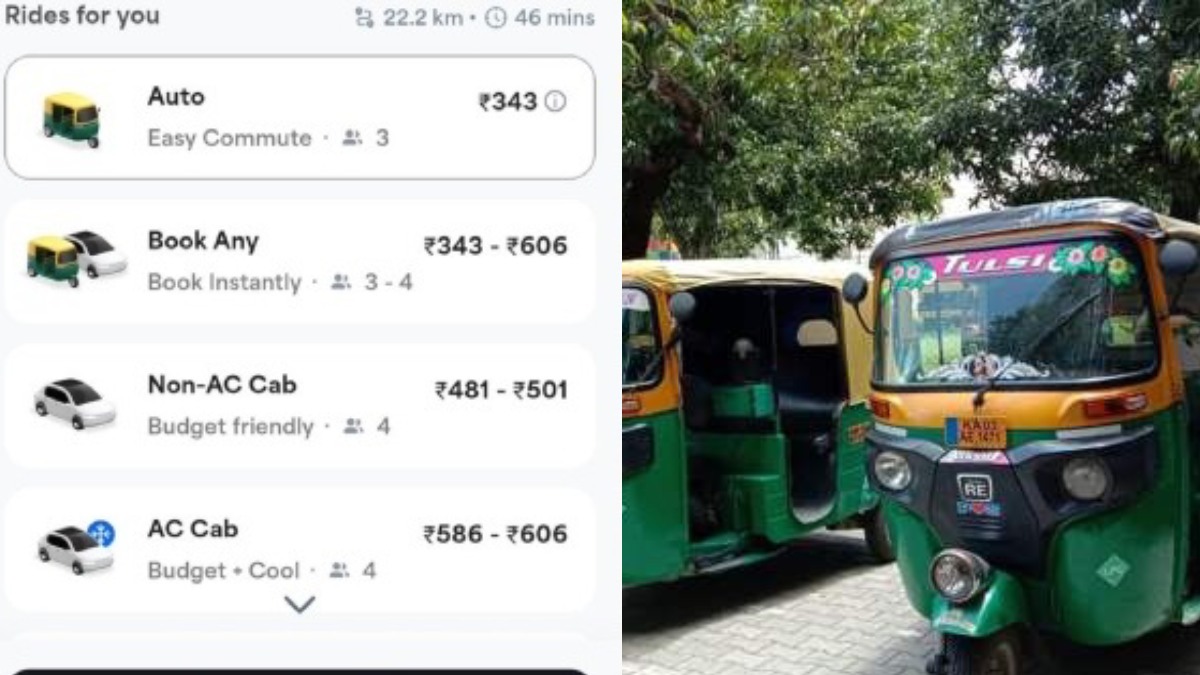This screenshot has width=1200, height=675.
Task: Tap the black booking button at bottom
Action: (x=299, y=672)
